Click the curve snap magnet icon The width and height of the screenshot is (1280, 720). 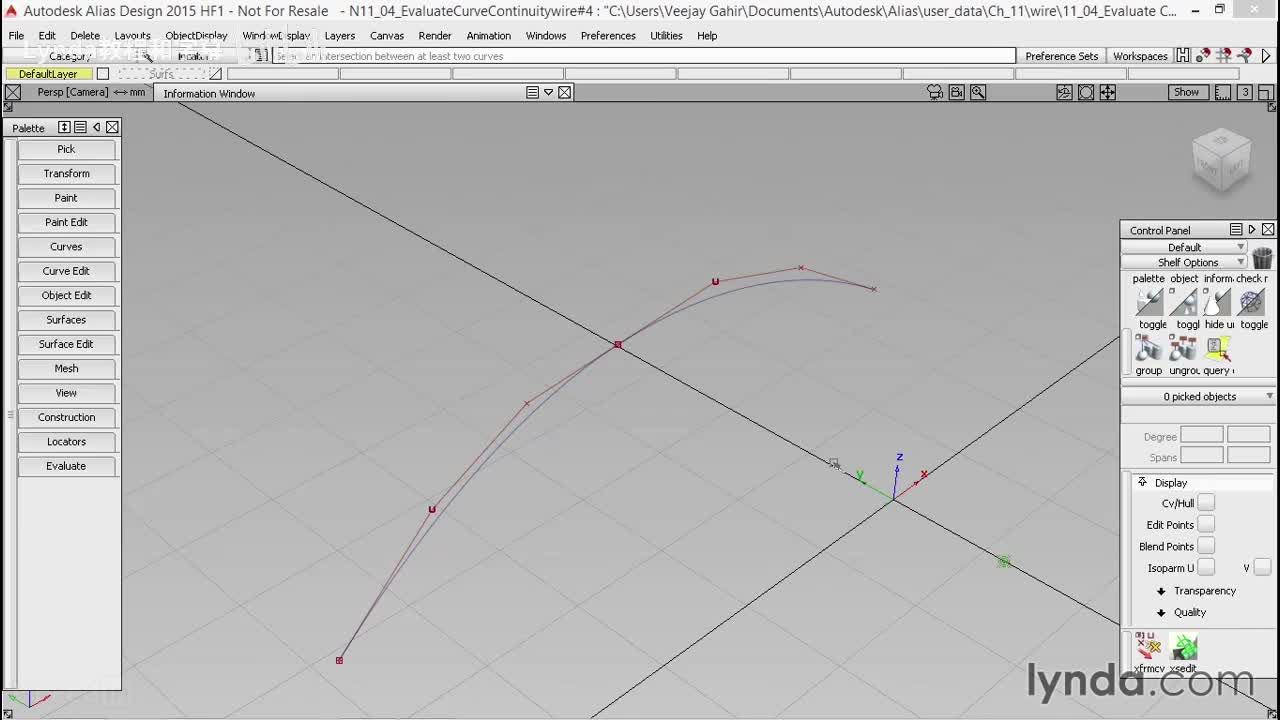tap(1244, 56)
